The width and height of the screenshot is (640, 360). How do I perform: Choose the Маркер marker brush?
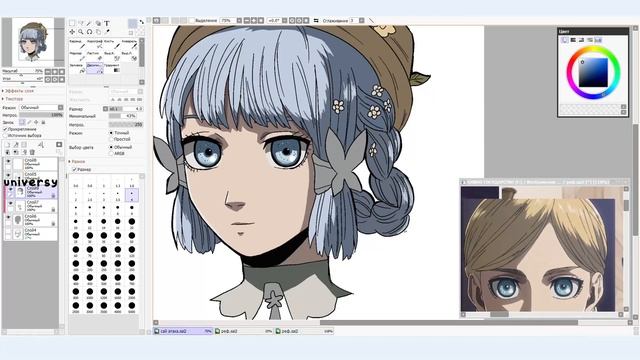click(x=78, y=57)
